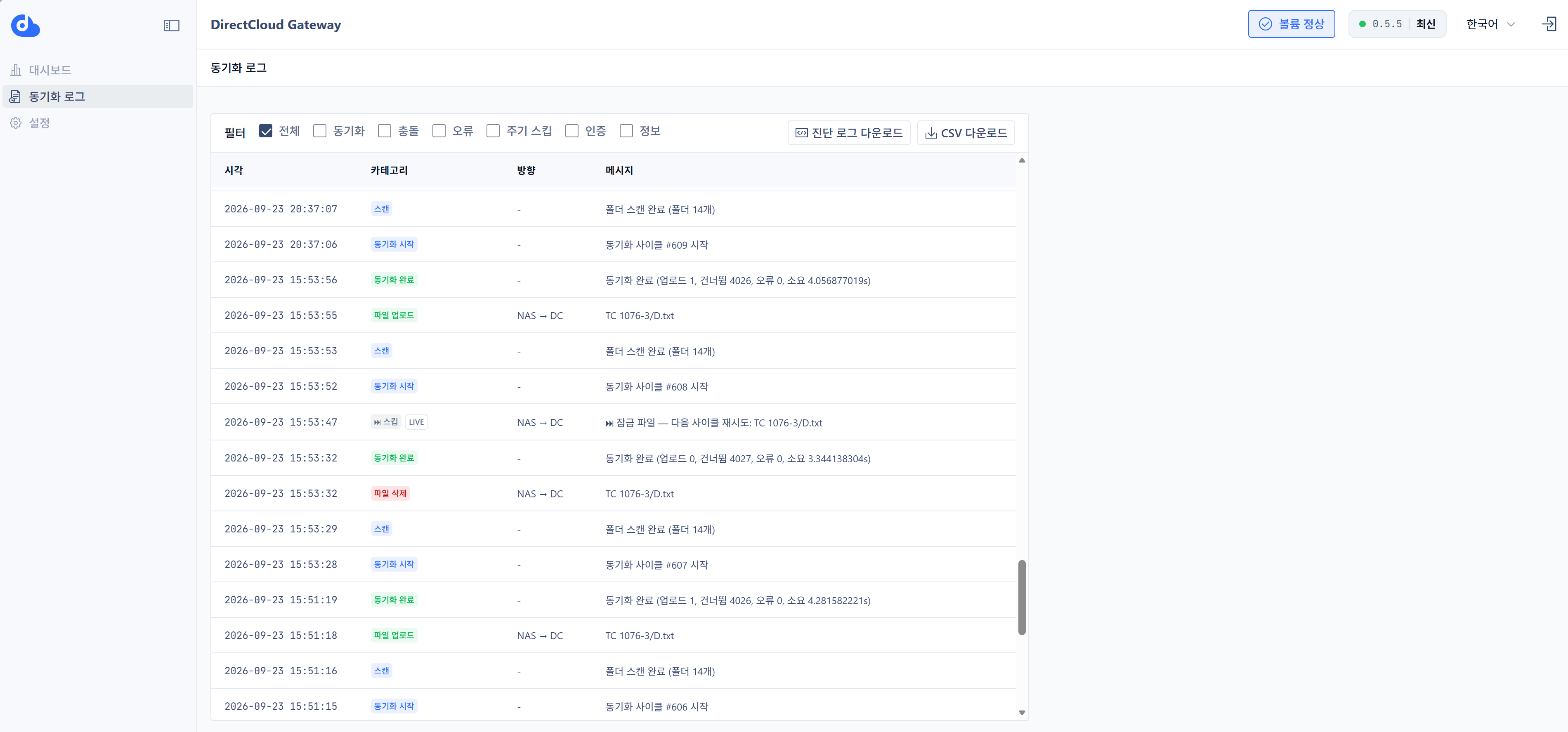This screenshot has height=732, width=1568.
Task: Enable the 주기 스킵 filter checkbox
Action: (493, 131)
